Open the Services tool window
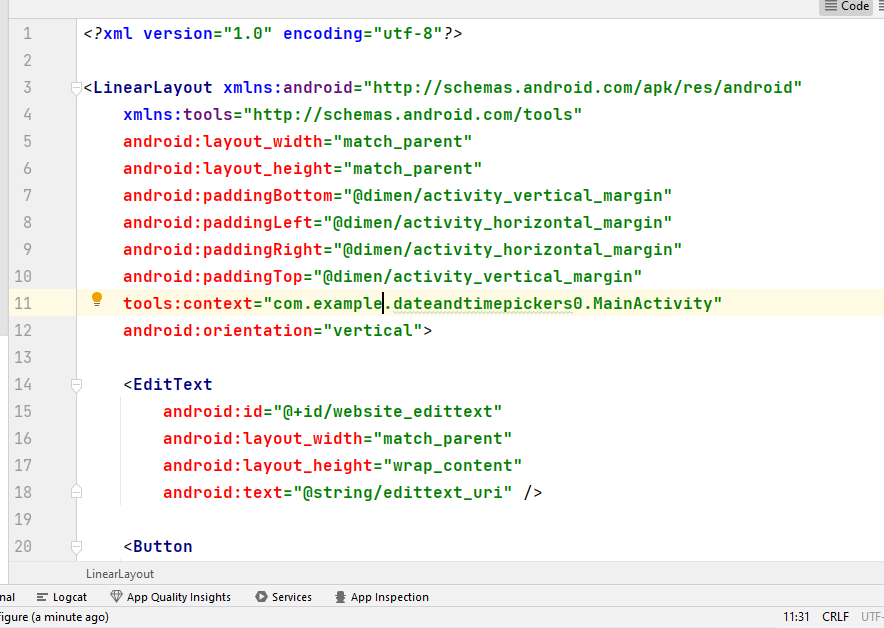This screenshot has width=884, height=628. point(284,597)
